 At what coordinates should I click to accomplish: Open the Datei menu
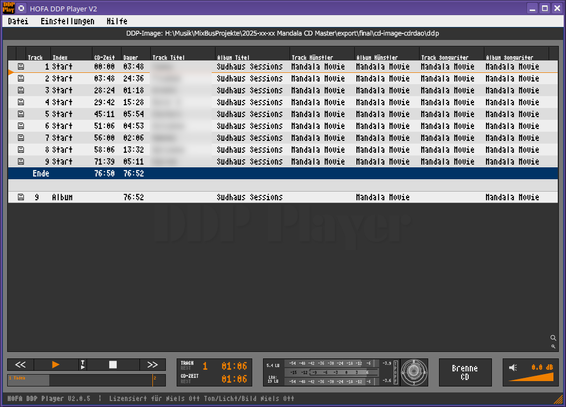pyautogui.click(x=18, y=21)
